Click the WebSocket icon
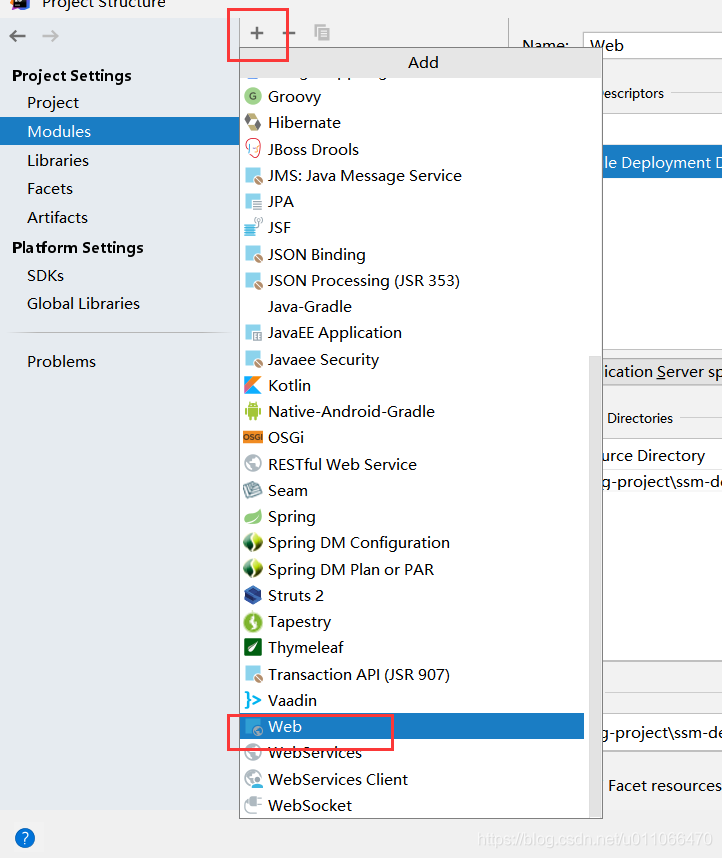This screenshot has width=722, height=858. (253, 805)
